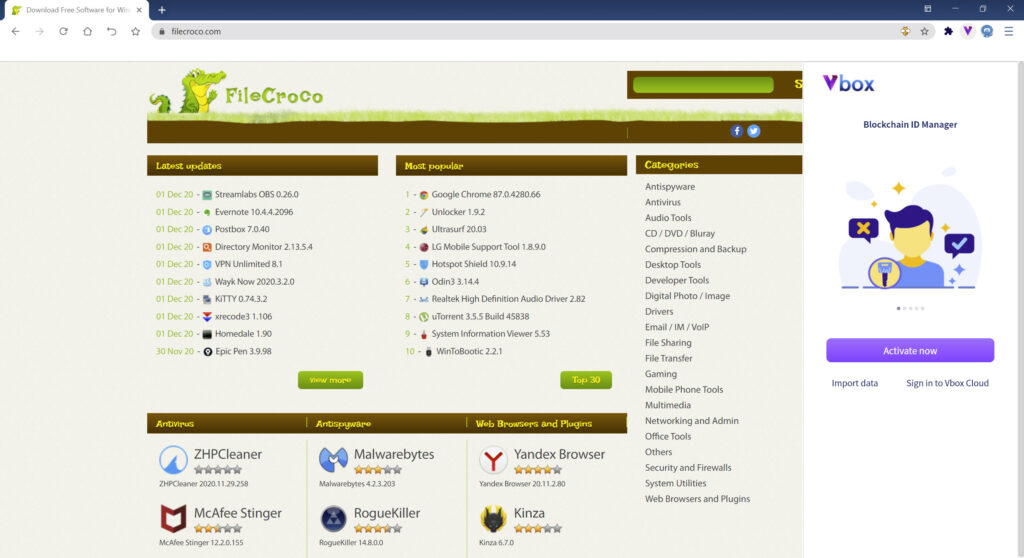Click the browser forward arrow
1024x558 pixels.
39,31
